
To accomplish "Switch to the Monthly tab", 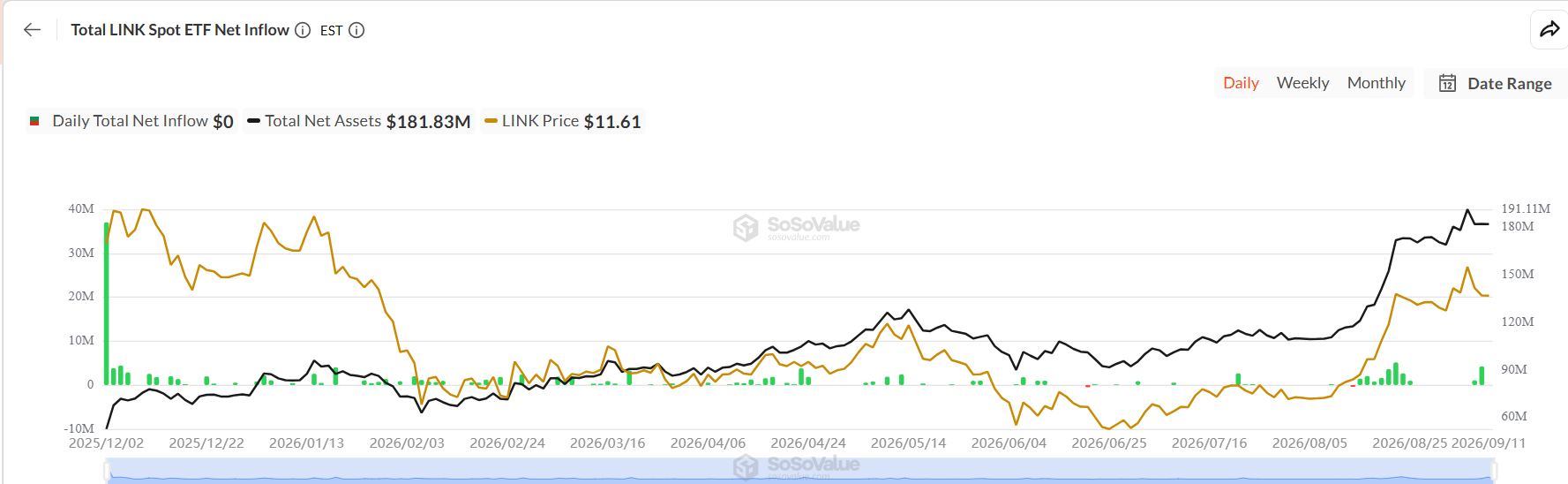I will tap(1376, 83).
